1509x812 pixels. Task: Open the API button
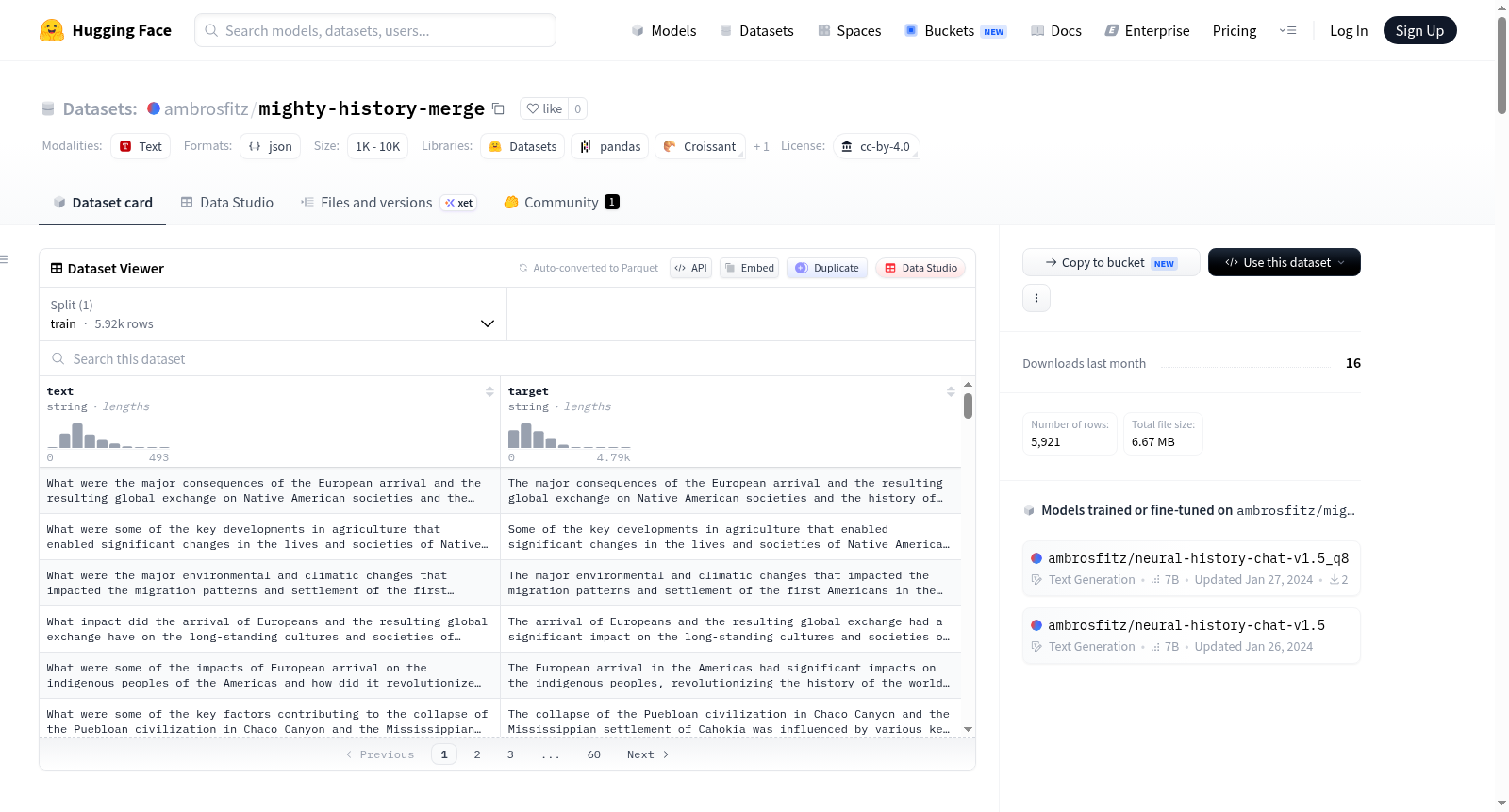[690, 268]
